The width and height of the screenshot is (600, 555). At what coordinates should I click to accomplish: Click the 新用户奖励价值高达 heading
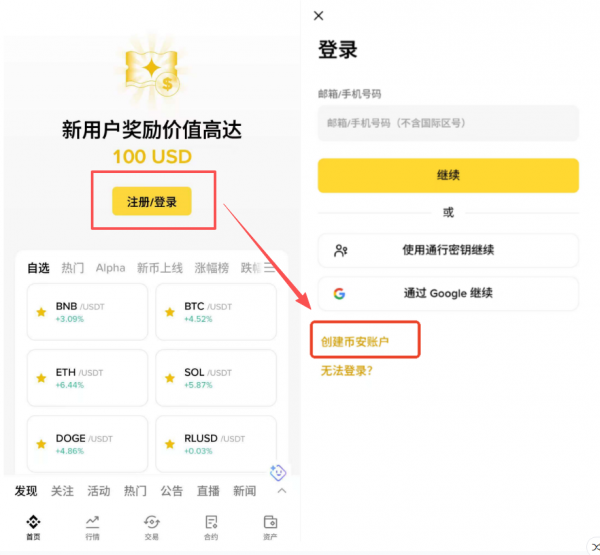152,129
